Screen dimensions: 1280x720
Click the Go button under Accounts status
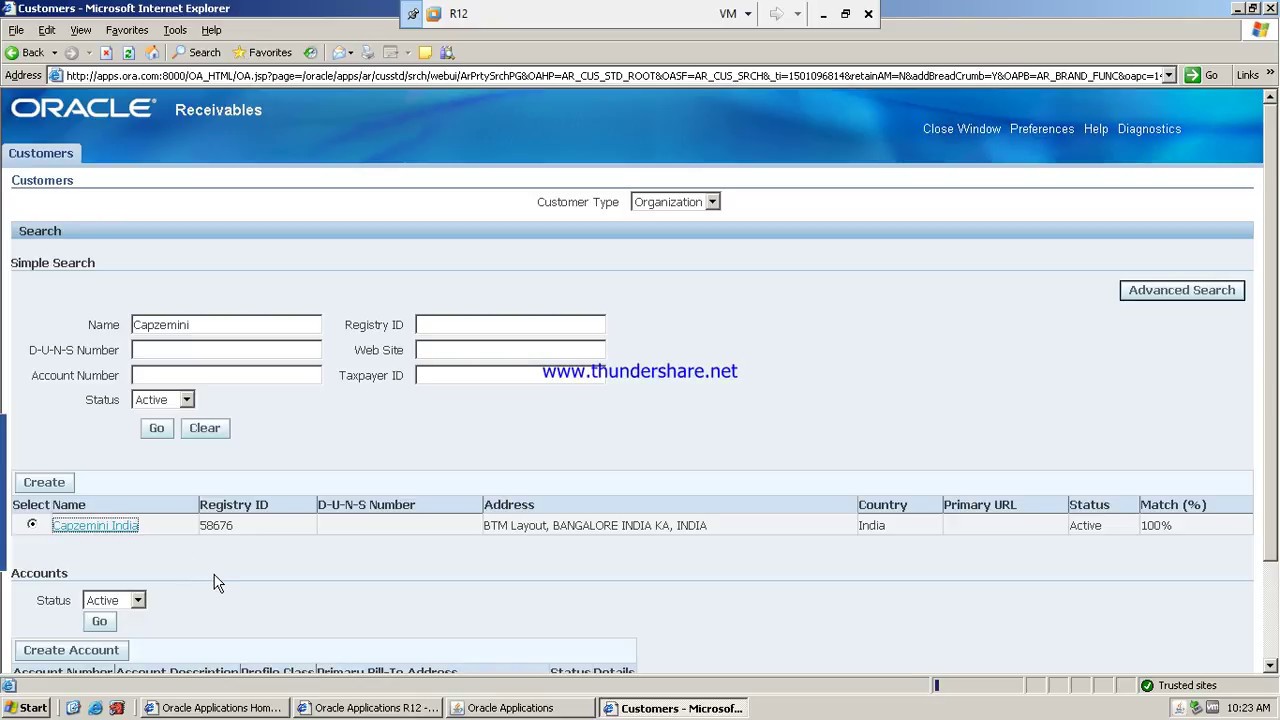click(99, 621)
